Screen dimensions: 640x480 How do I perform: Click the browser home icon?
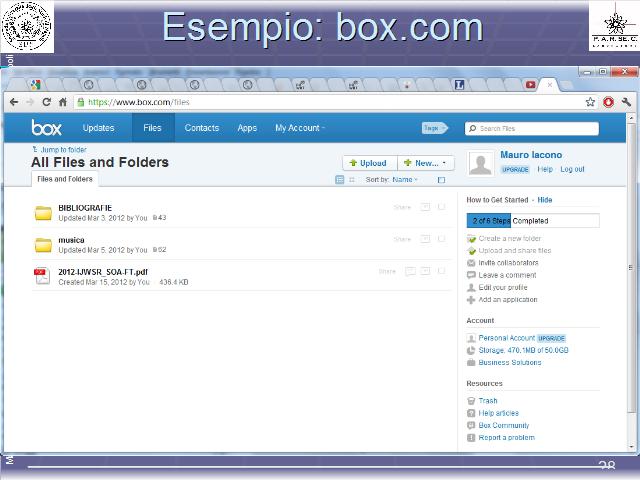62,102
